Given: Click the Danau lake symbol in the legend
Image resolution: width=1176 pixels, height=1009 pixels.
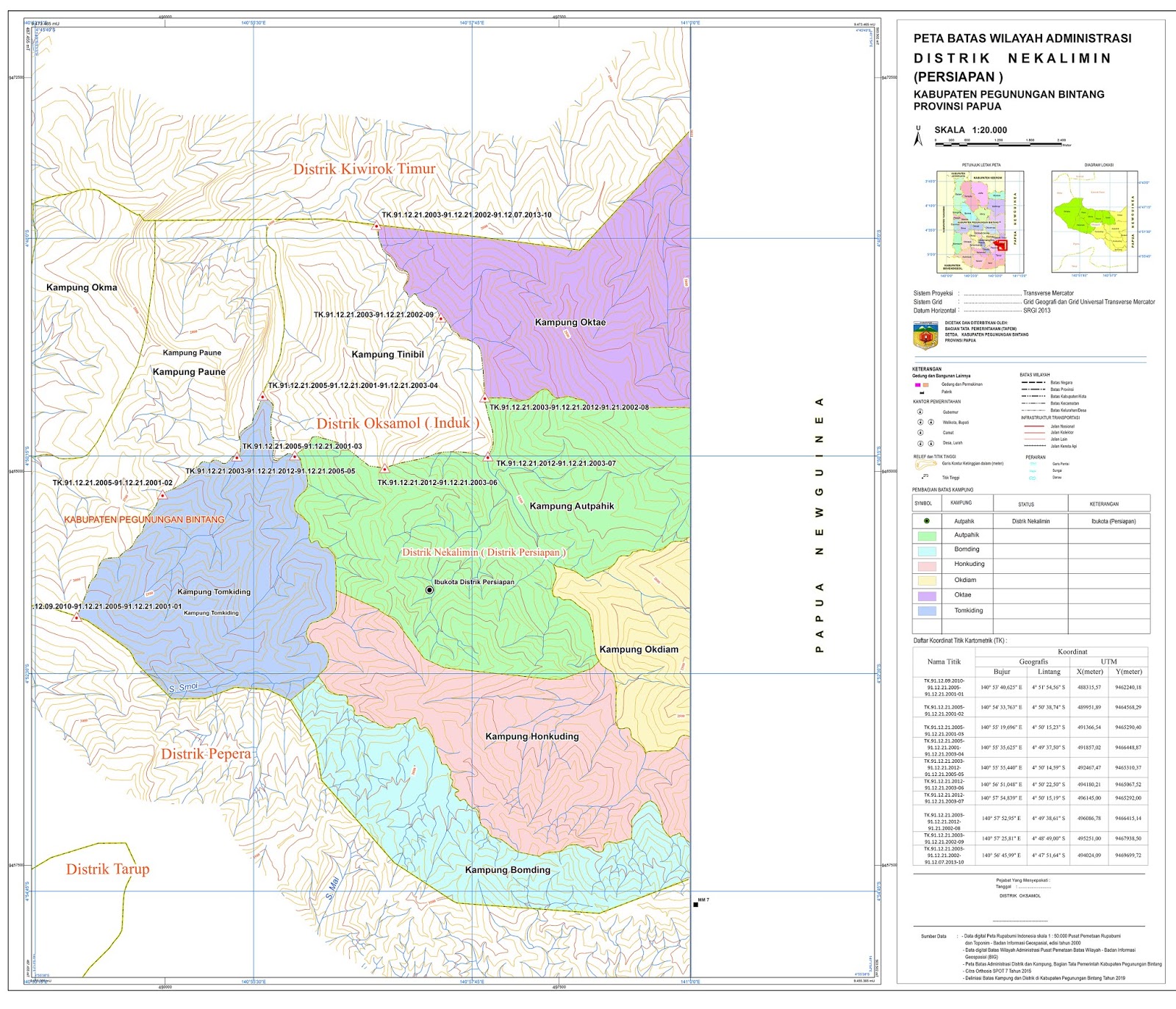Looking at the screenshot, I should (x=1033, y=478).
